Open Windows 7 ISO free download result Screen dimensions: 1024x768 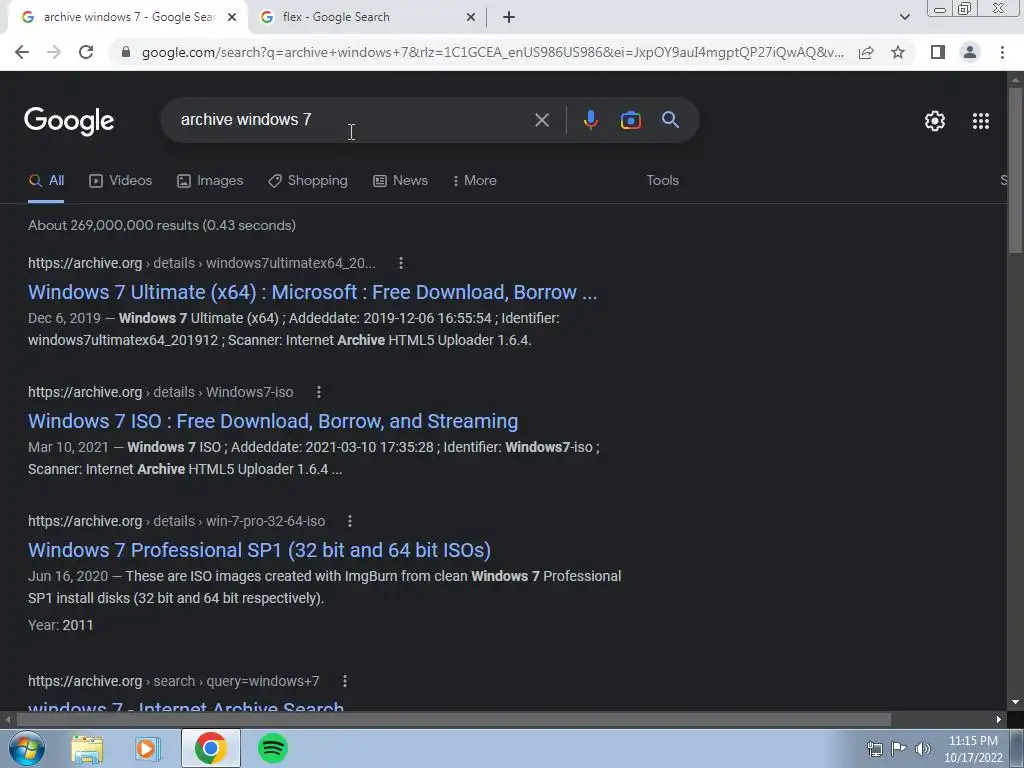(273, 421)
